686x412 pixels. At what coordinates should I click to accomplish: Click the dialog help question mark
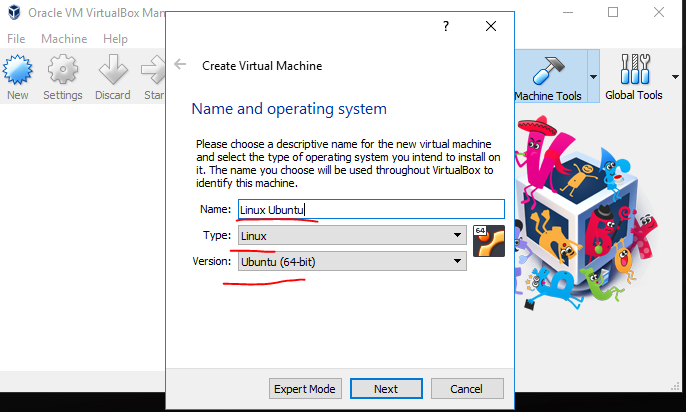(446, 26)
